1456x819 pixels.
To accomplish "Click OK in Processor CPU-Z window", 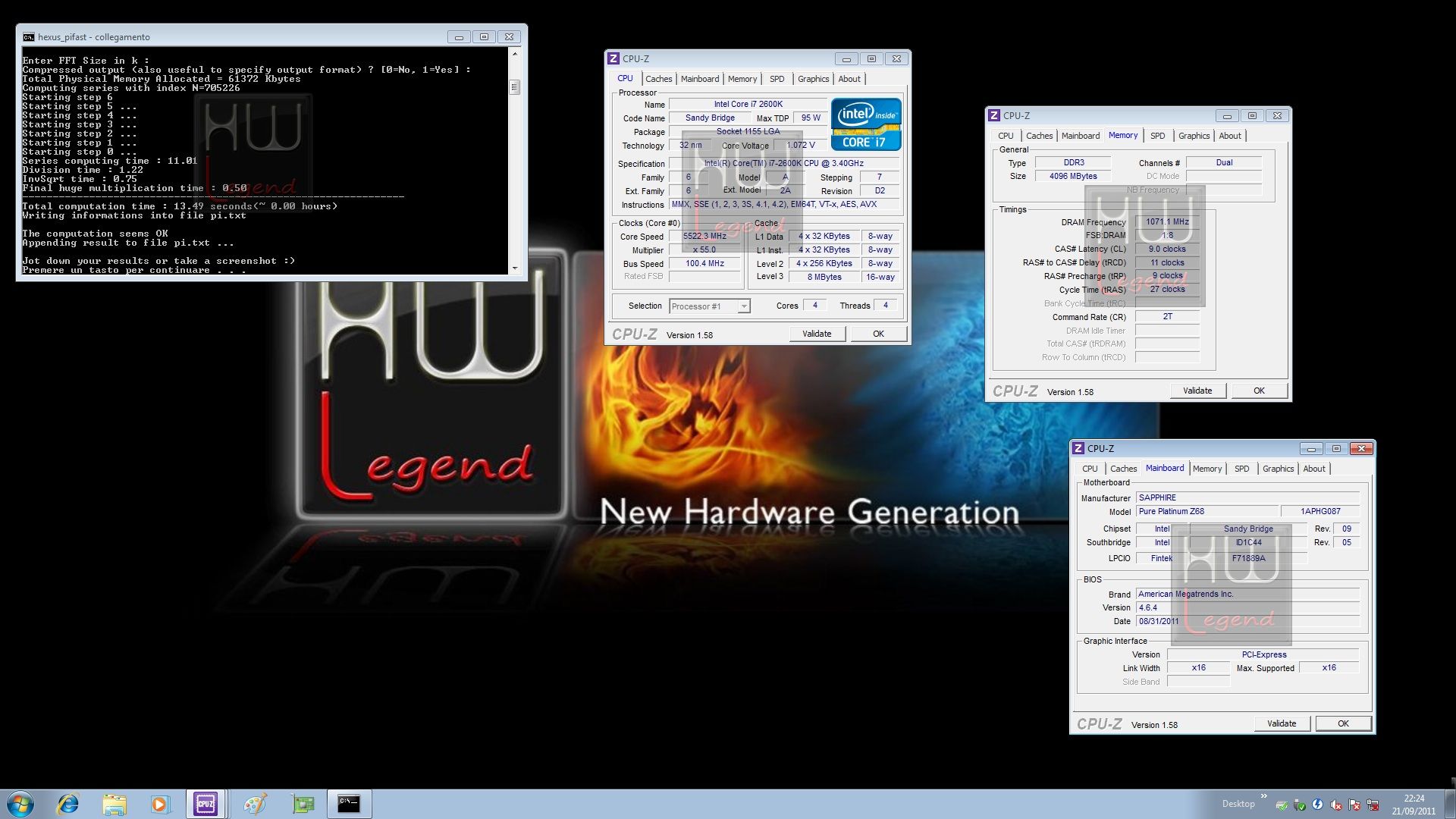I will (878, 334).
